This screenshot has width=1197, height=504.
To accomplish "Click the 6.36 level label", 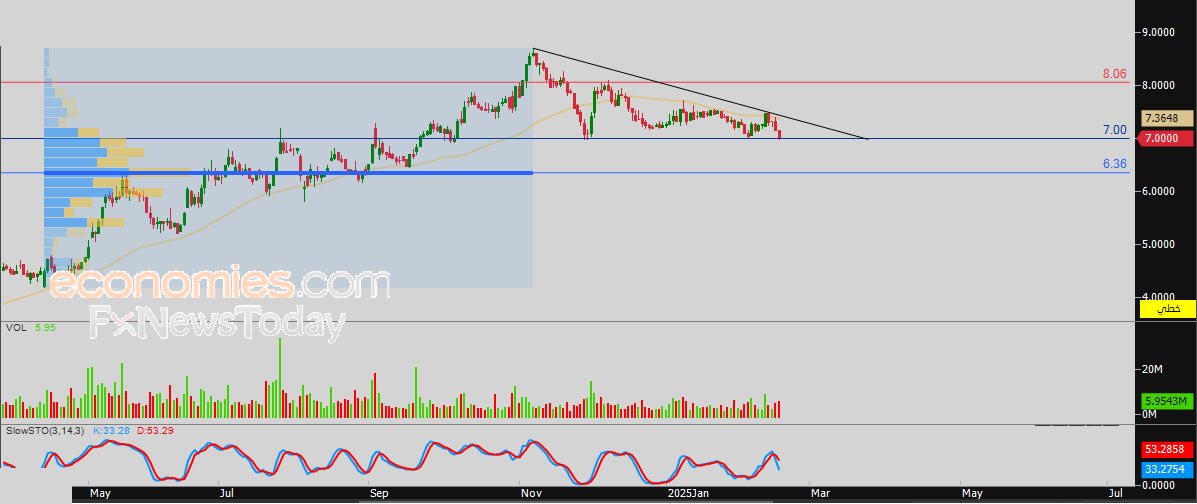I will pos(1115,164).
